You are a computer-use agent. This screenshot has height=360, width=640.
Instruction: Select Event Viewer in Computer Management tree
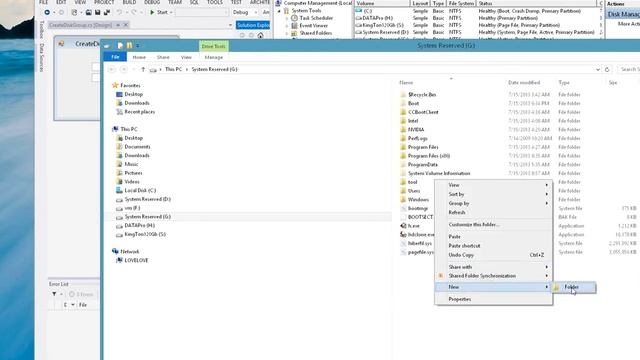point(313,25)
